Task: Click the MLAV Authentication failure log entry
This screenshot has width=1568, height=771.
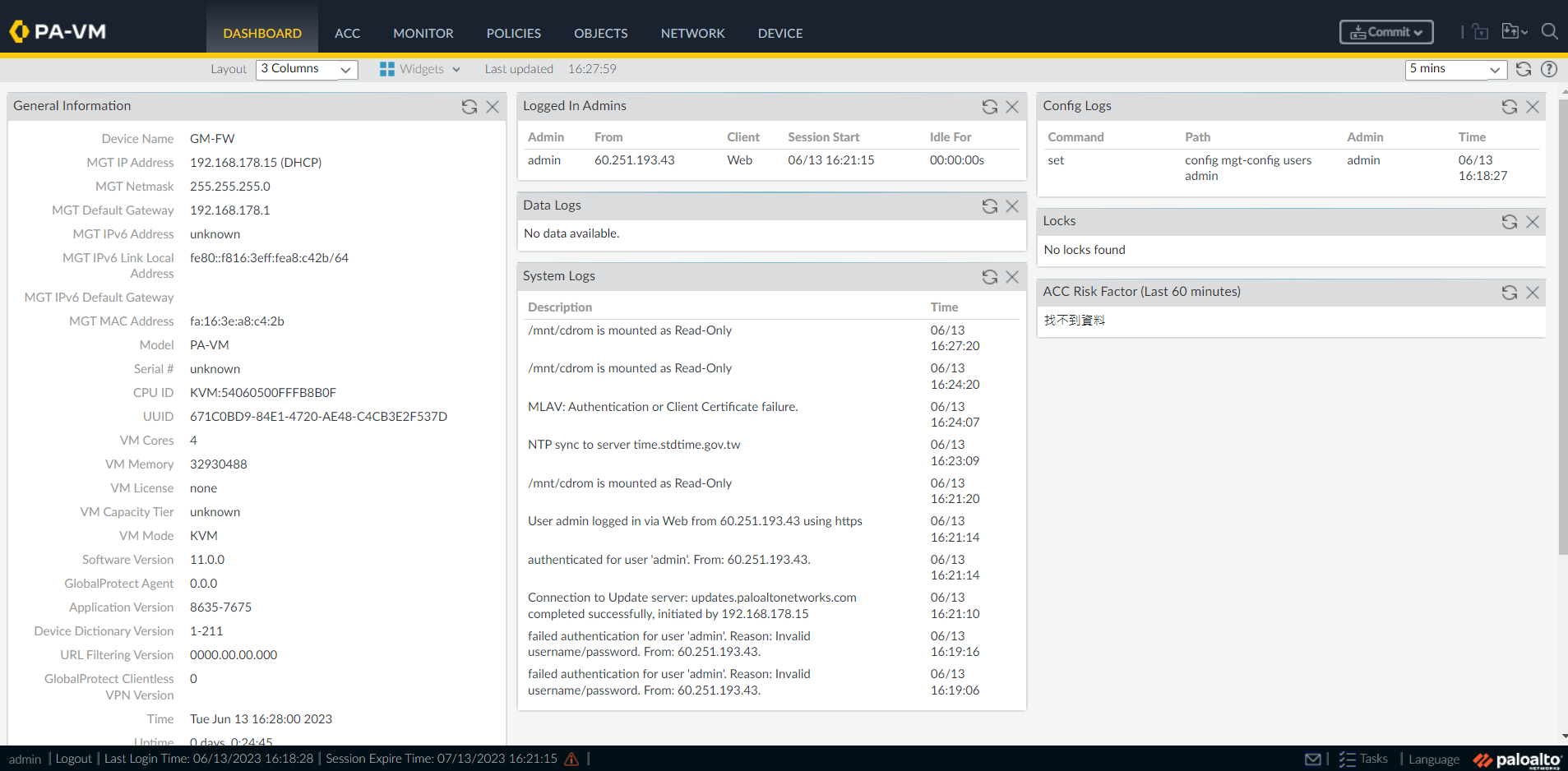Action: (x=663, y=407)
